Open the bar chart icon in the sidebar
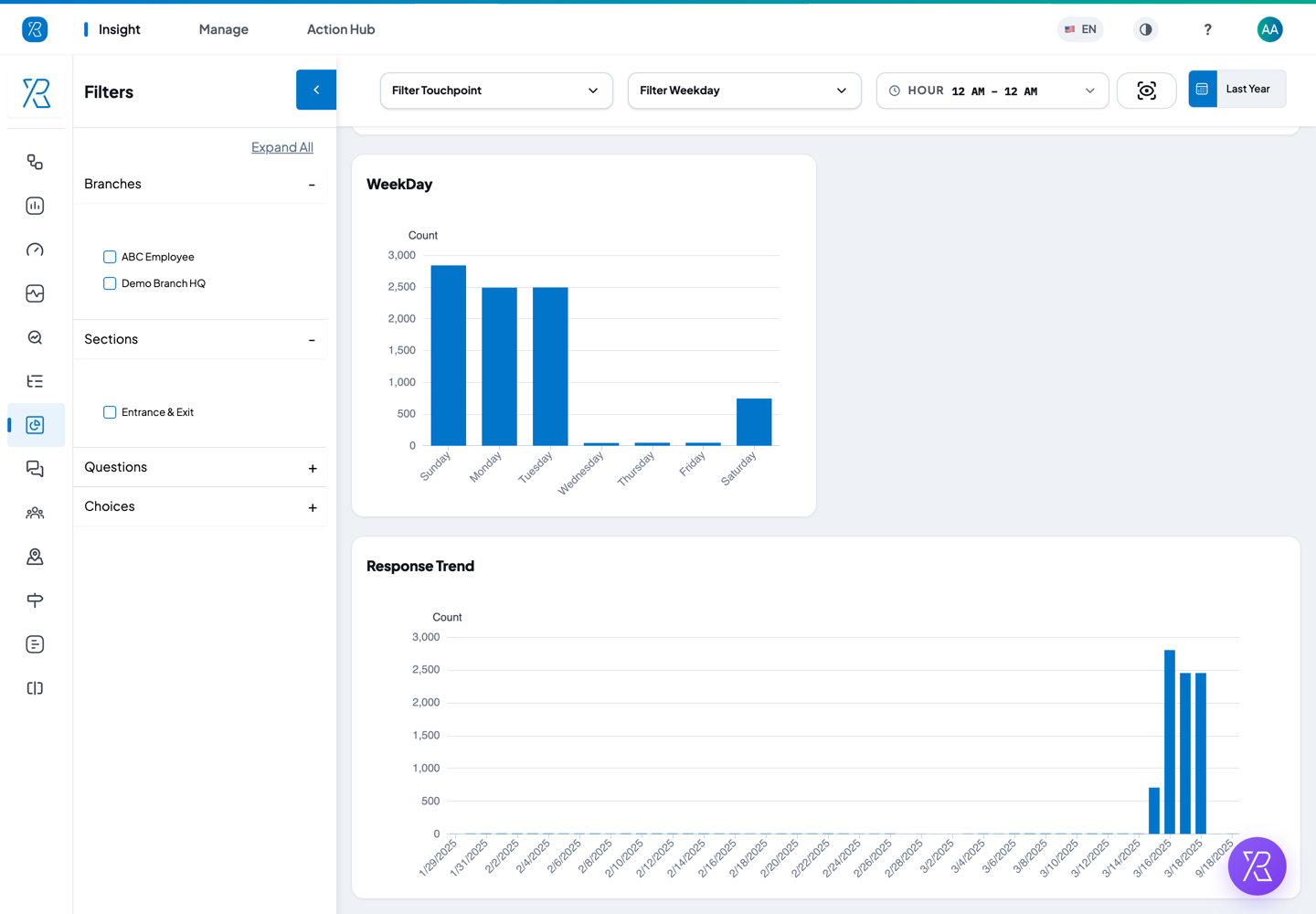The height and width of the screenshot is (914, 1316). click(x=35, y=206)
